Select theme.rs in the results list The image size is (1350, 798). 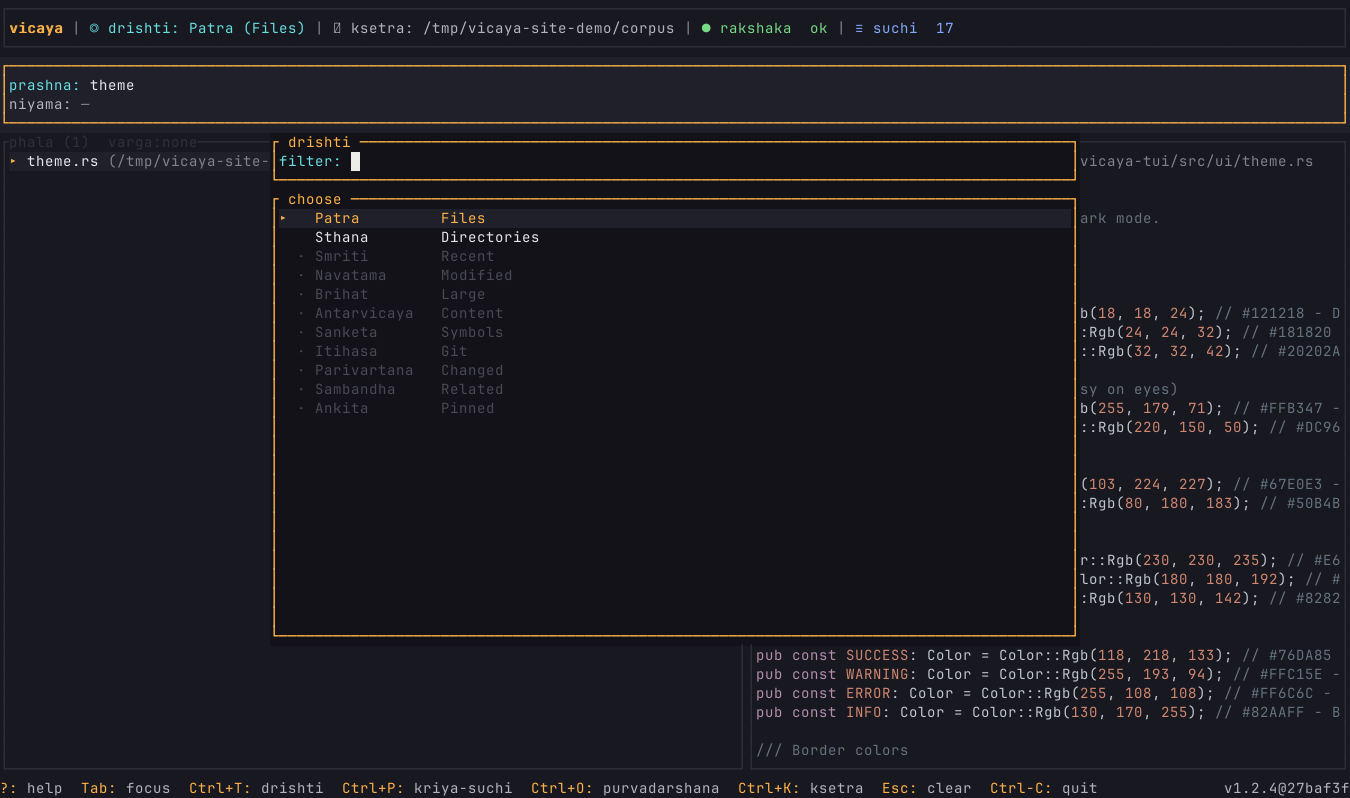point(140,161)
